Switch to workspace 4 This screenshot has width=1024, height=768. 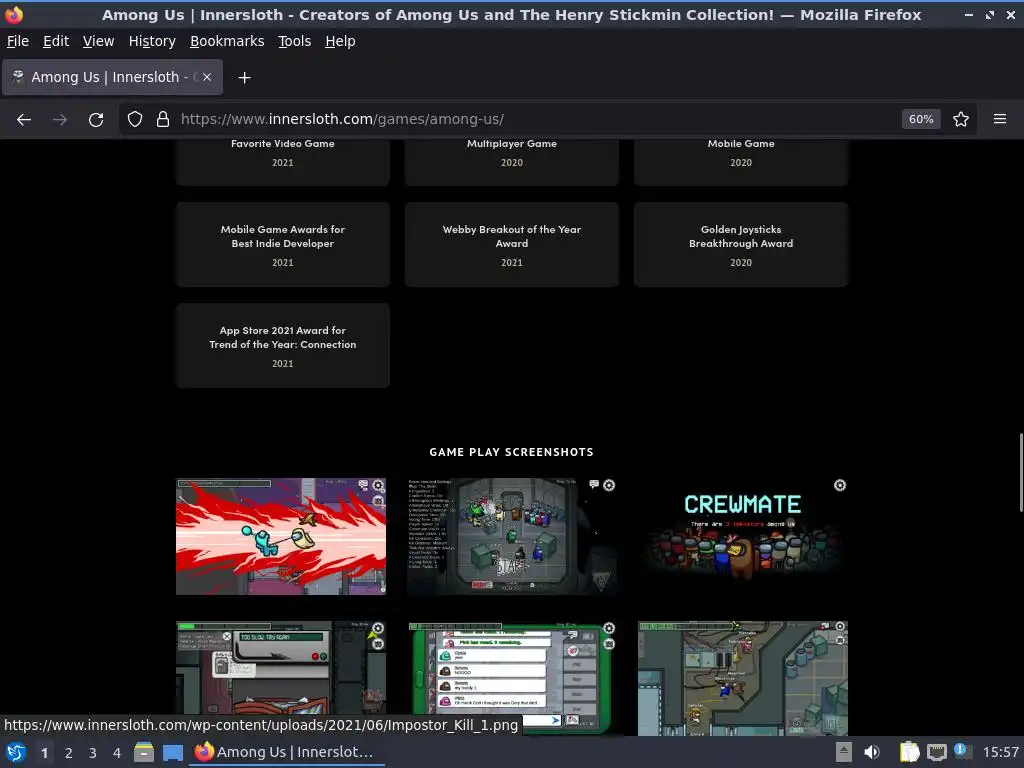click(x=117, y=753)
